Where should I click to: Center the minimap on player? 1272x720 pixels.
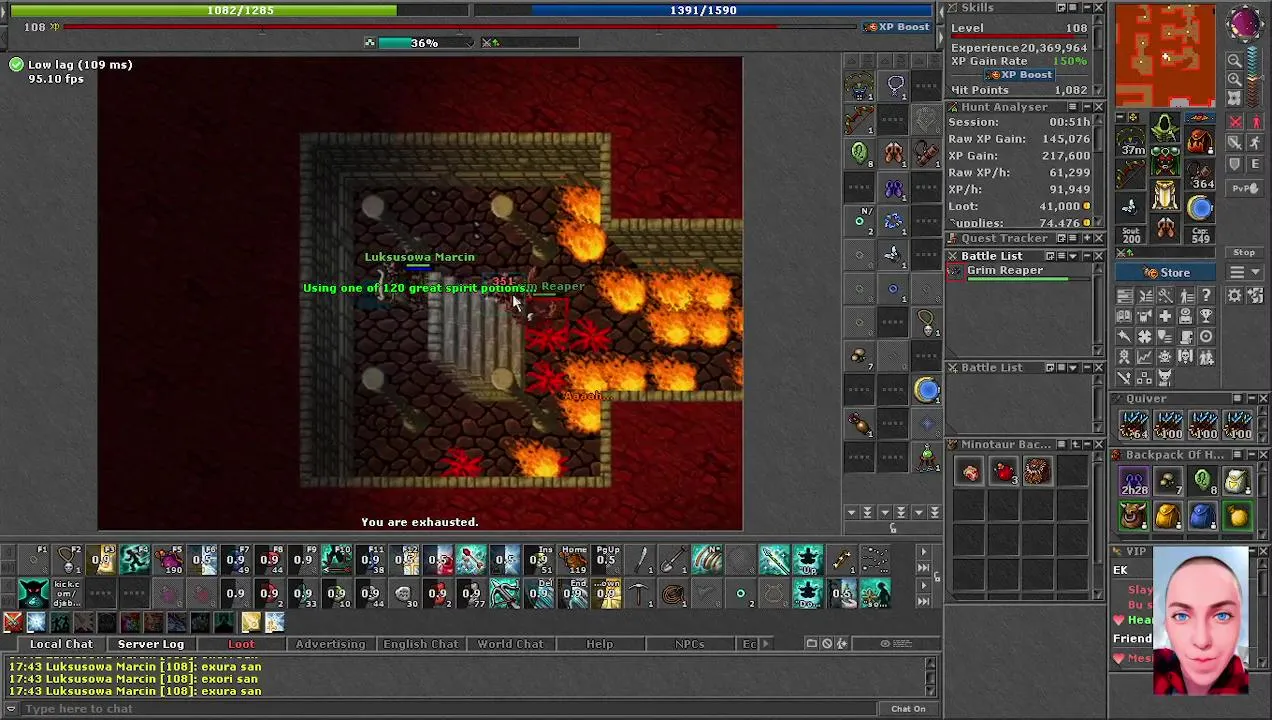point(1235,98)
